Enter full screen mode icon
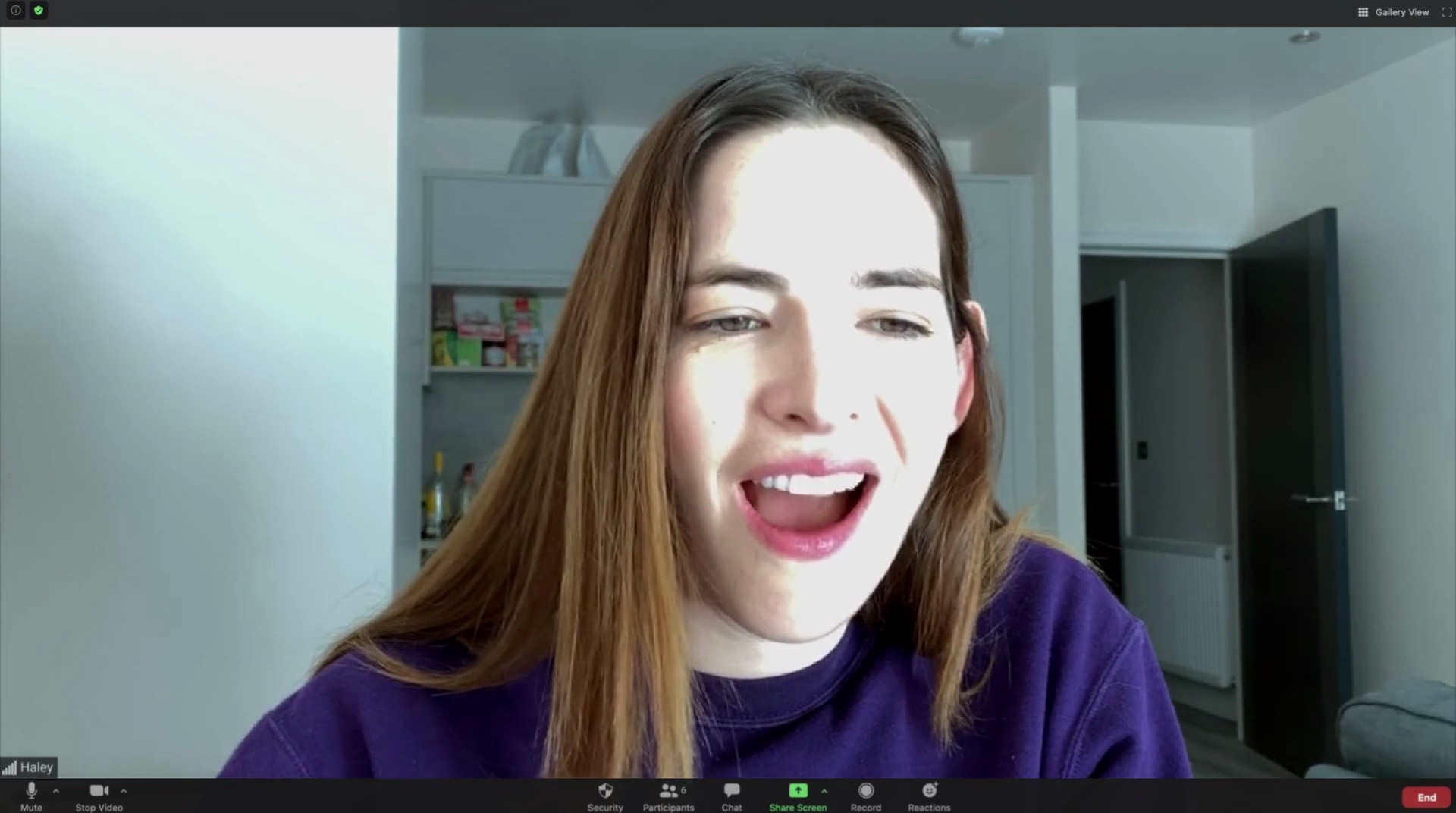 coord(1446,12)
